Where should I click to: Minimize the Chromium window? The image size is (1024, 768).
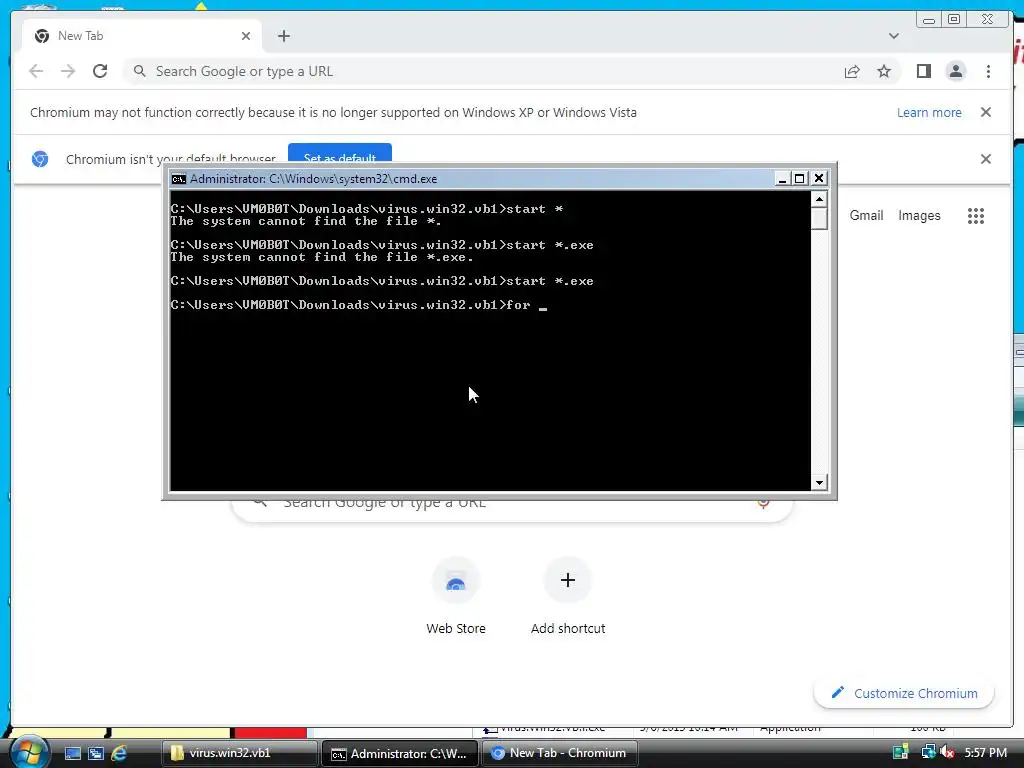point(929,20)
